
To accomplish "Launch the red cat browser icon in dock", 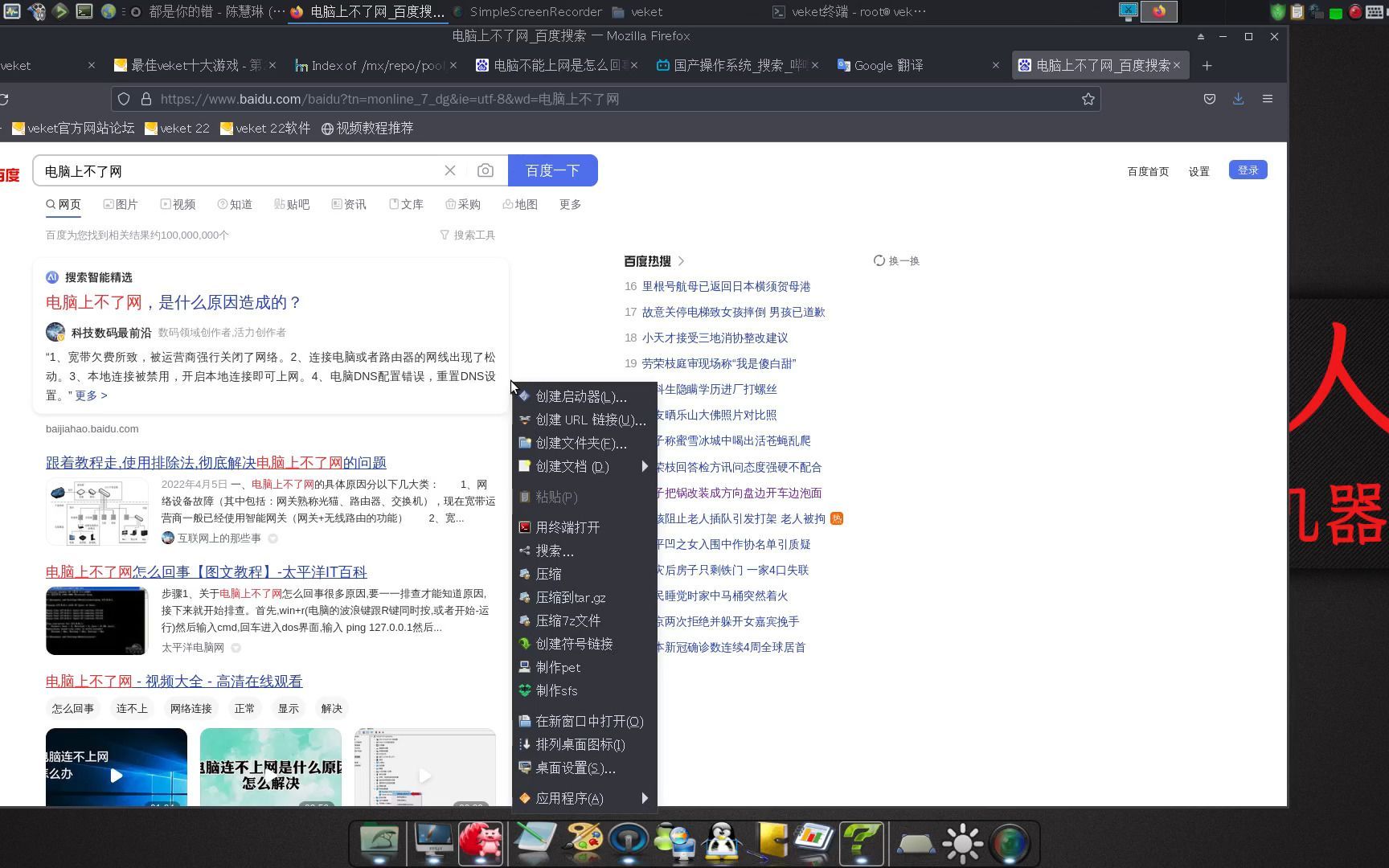I will click(481, 843).
